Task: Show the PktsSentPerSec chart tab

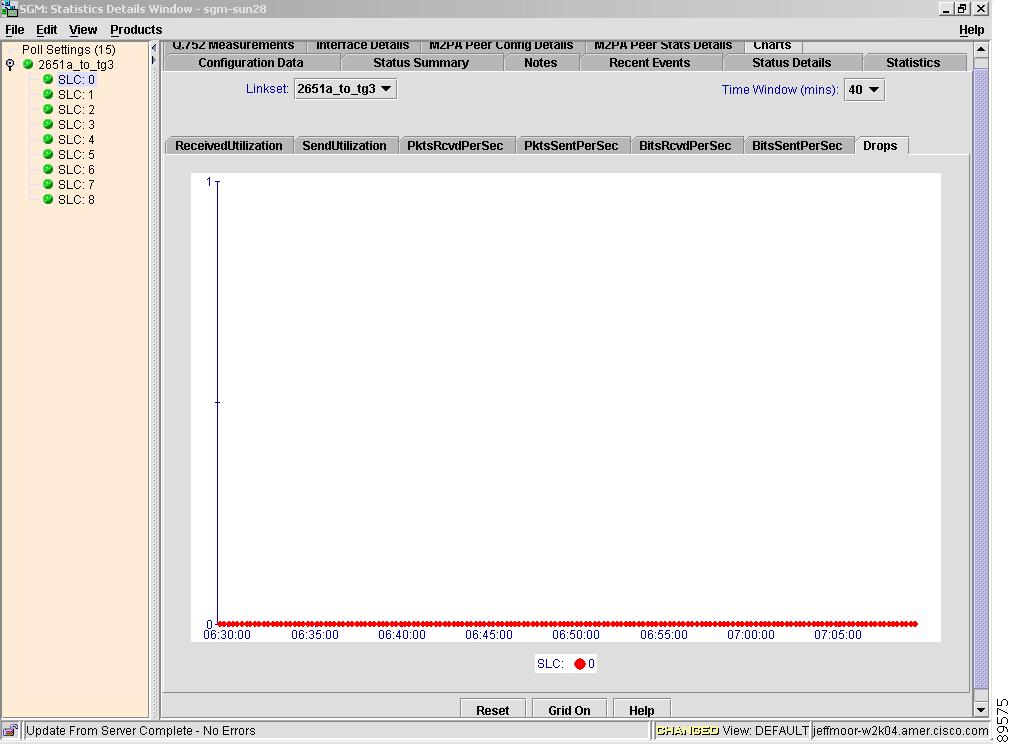Action: coord(571,146)
